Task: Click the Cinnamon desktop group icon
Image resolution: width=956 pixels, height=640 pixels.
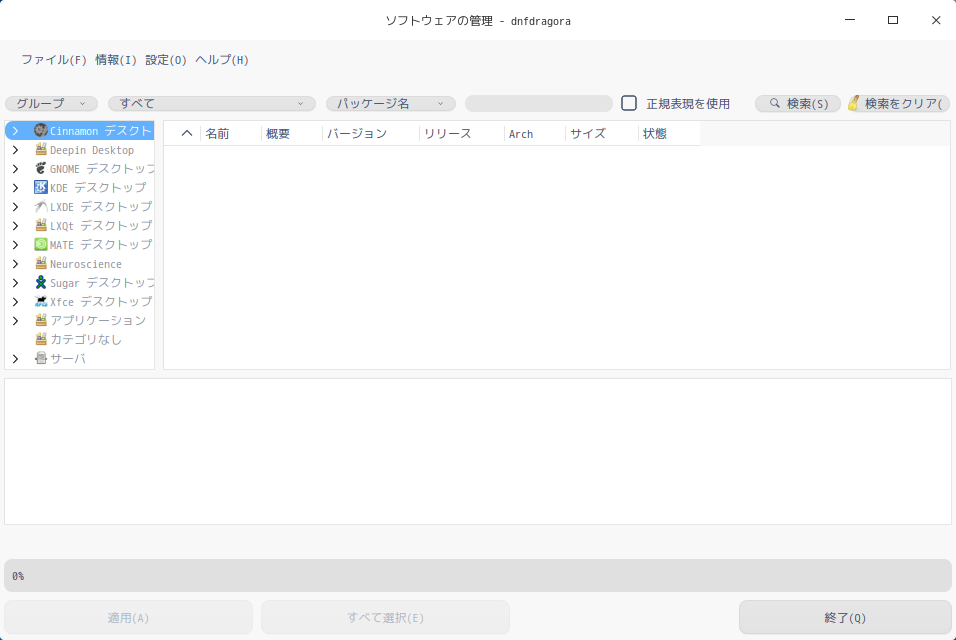Action: 41,130
